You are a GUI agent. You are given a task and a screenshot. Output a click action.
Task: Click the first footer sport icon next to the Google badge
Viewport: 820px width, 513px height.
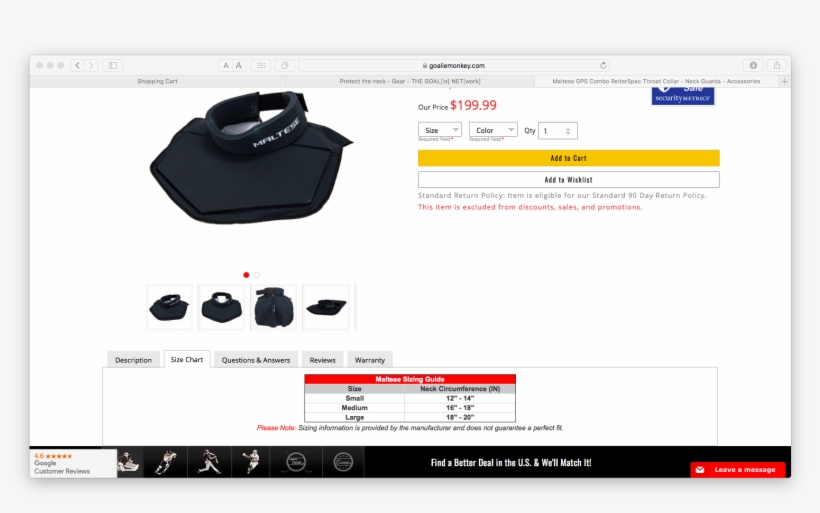click(x=129, y=462)
